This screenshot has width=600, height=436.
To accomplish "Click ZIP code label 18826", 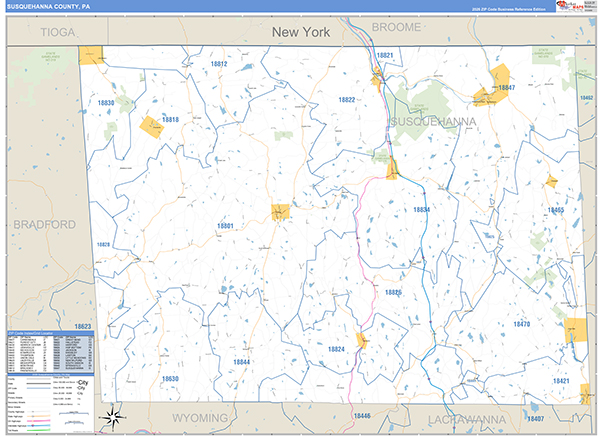I will 393,292.
